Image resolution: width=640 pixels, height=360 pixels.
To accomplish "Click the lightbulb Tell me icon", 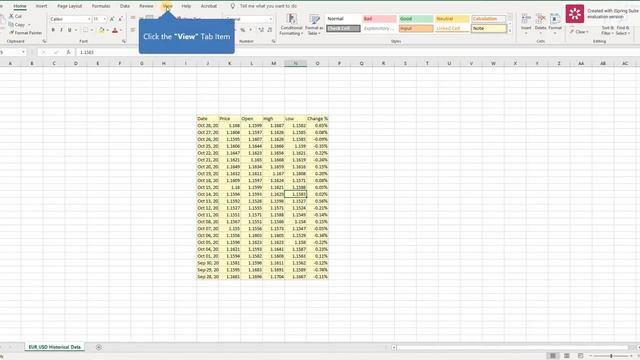I will click(x=233, y=6).
